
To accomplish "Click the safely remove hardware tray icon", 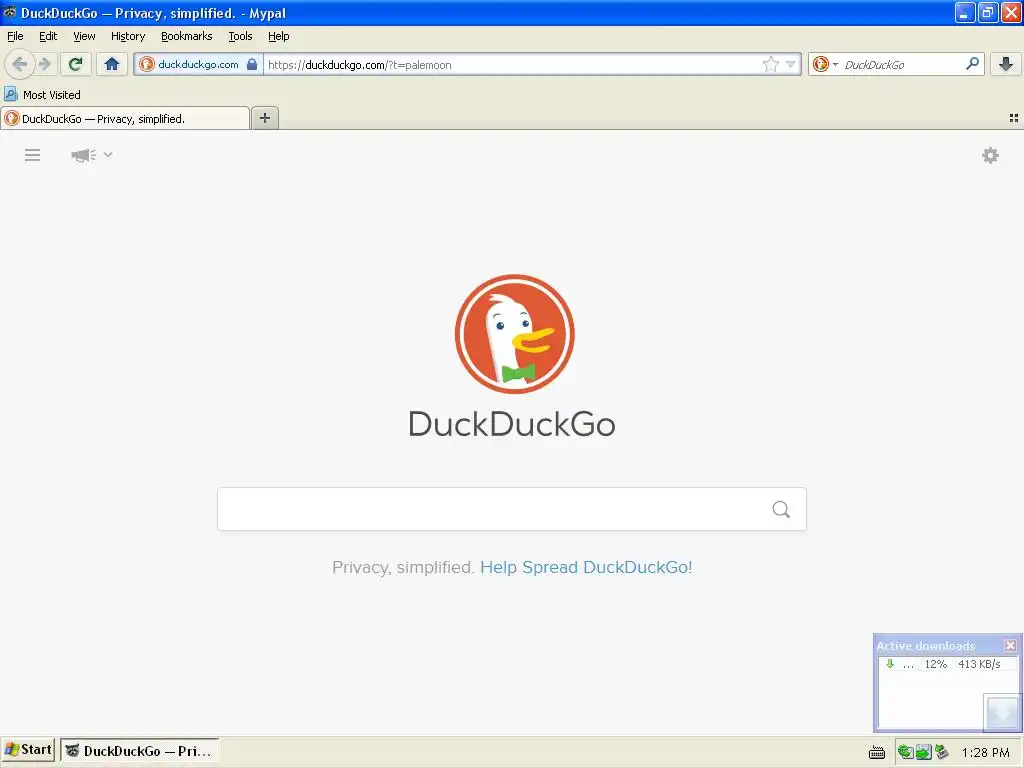I will (x=941, y=752).
